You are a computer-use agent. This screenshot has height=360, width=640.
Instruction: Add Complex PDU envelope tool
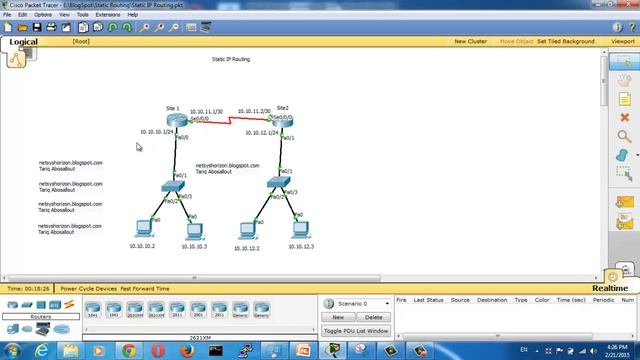pos(624,222)
